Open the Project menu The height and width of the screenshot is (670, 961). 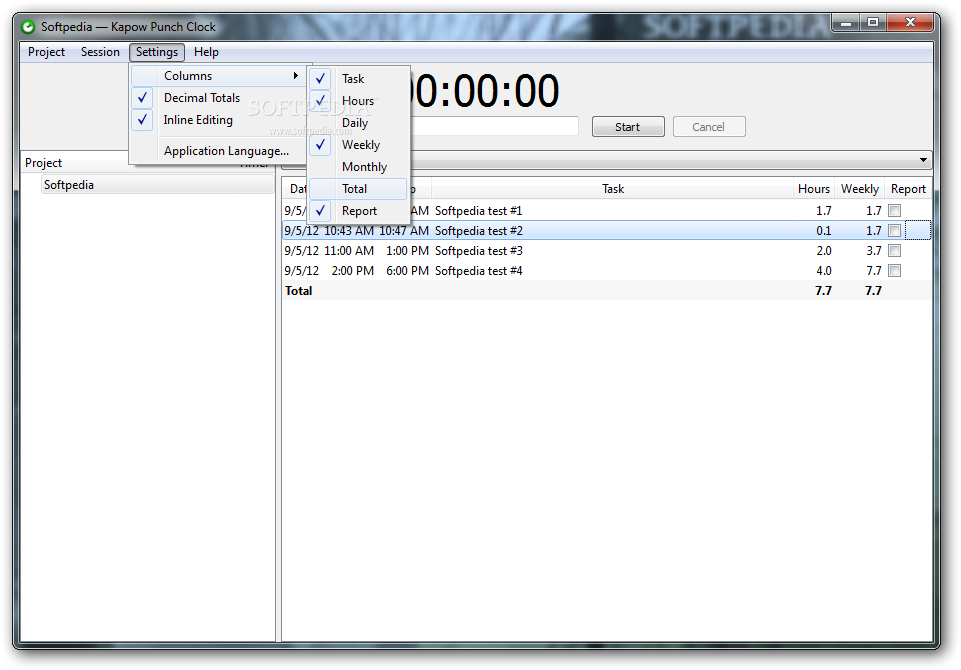[x=46, y=52]
